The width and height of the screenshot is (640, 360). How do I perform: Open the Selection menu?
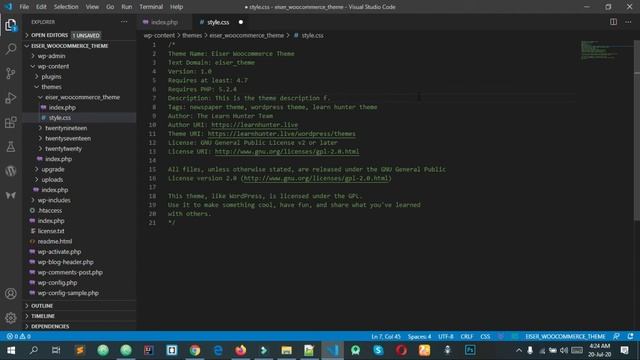click(66, 7)
